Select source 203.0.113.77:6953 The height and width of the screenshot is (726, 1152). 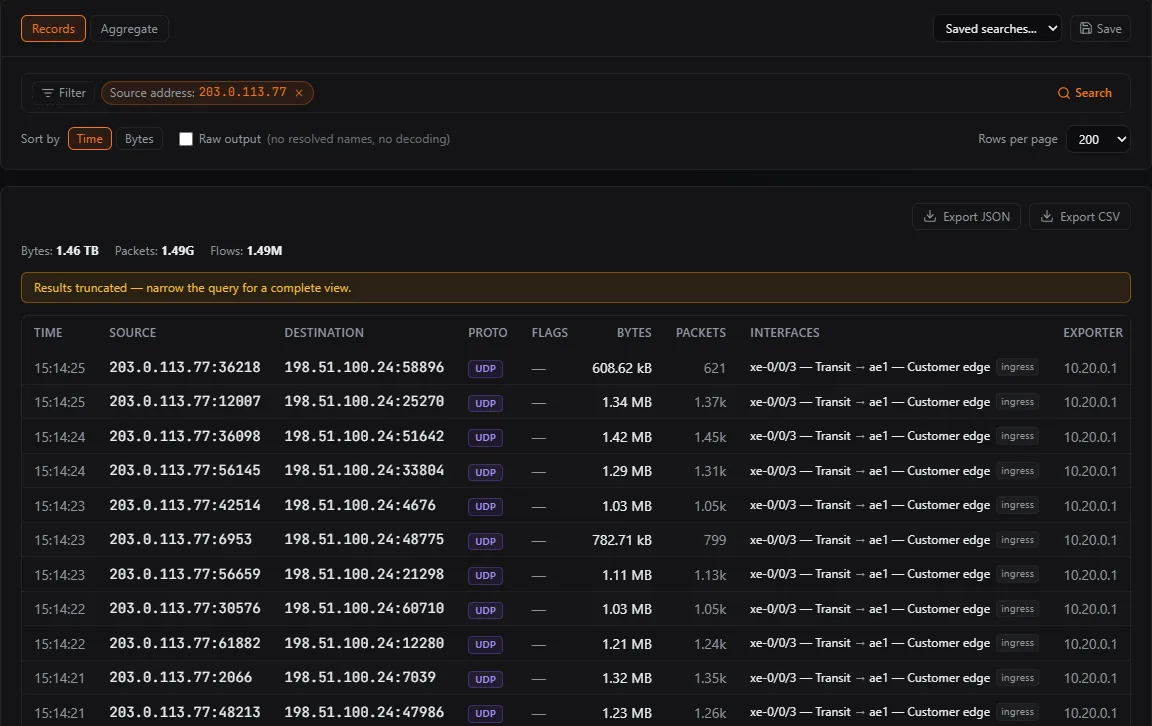(x=180, y=539)
